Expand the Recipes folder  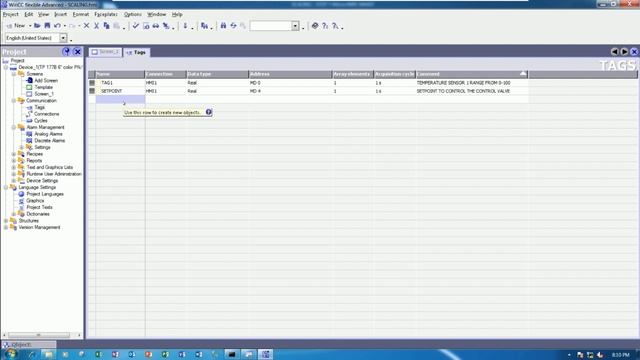(x=13, y=154)
